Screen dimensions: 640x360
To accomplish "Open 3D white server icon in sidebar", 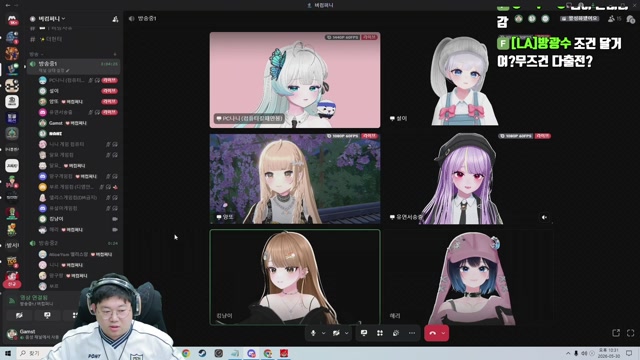I will click(12, 101).
